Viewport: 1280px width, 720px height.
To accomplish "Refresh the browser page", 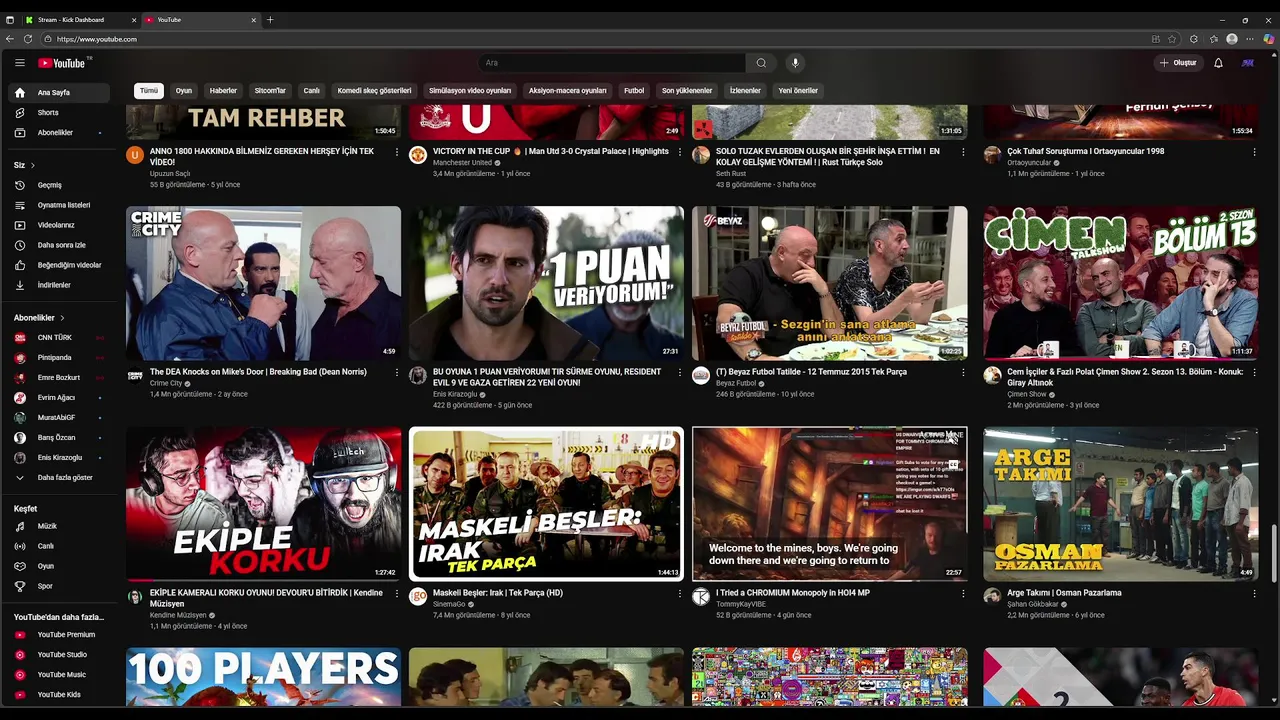I will pyautogui.click(x=28, y=39).
